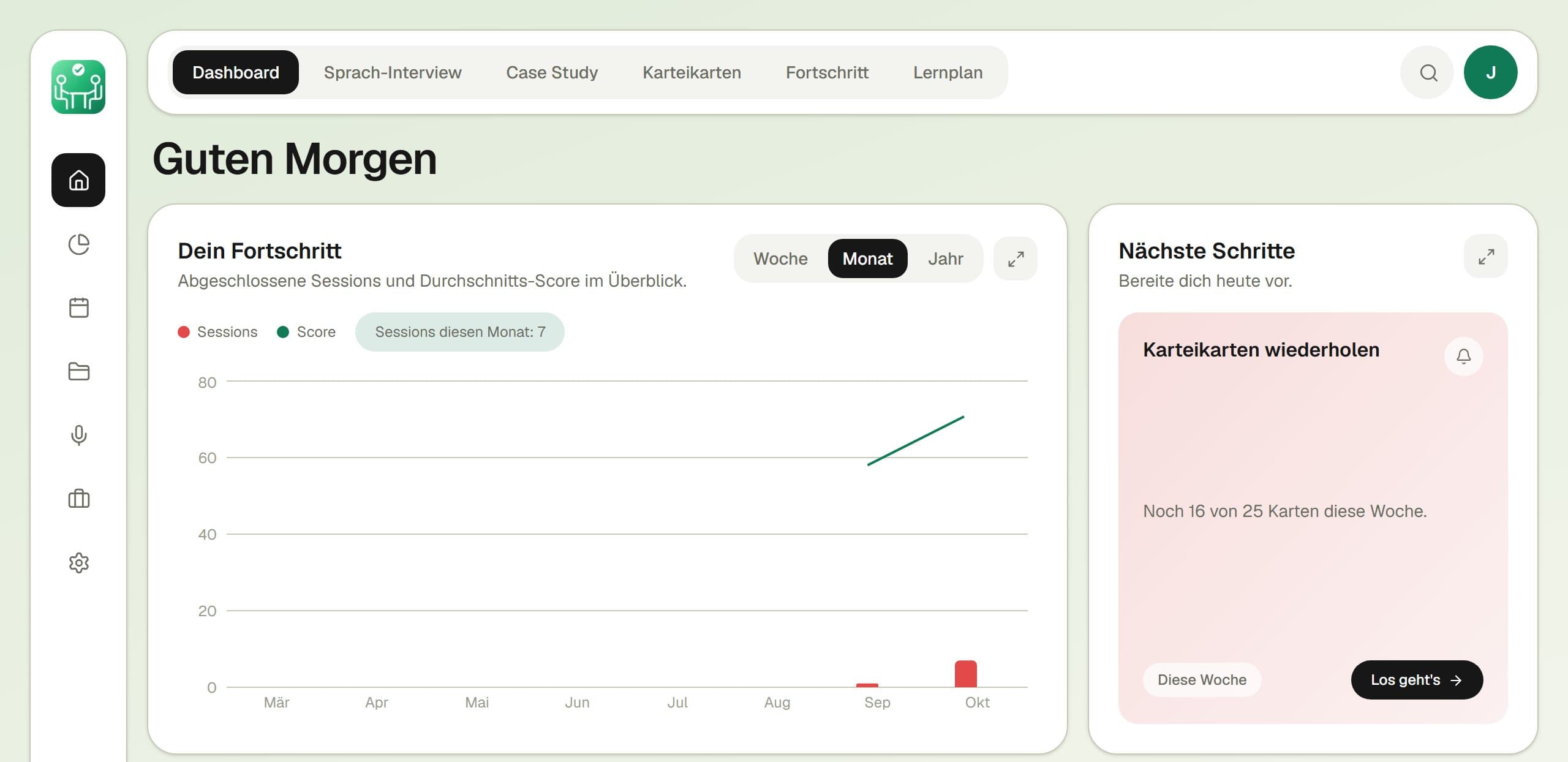This screenshot has height=762, width=1568.
Task: Open the Case Study tab
Action: (552, 72)
